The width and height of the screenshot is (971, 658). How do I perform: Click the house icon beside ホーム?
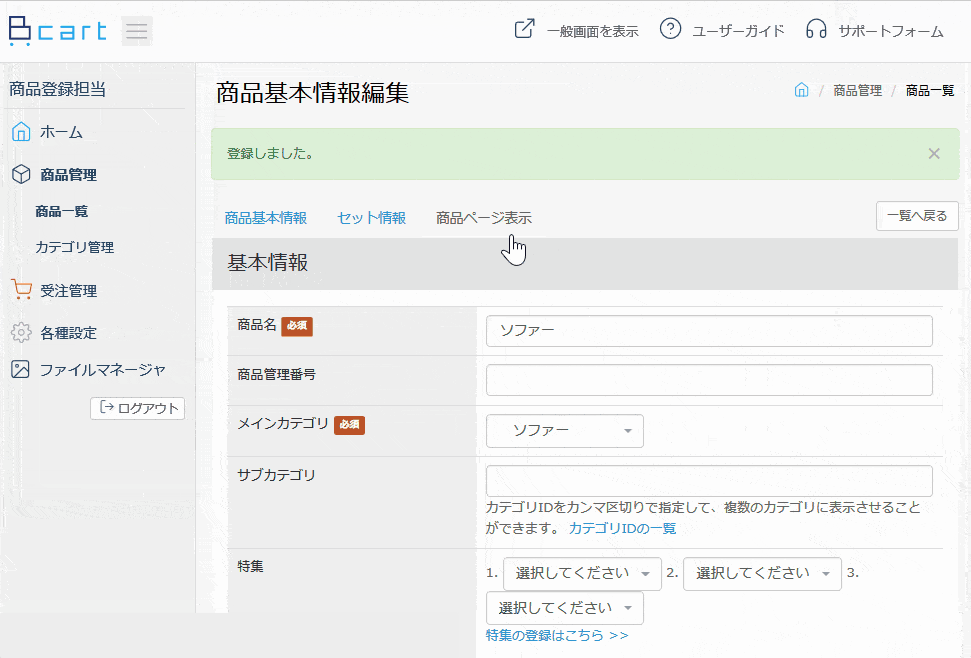(21, 132)
